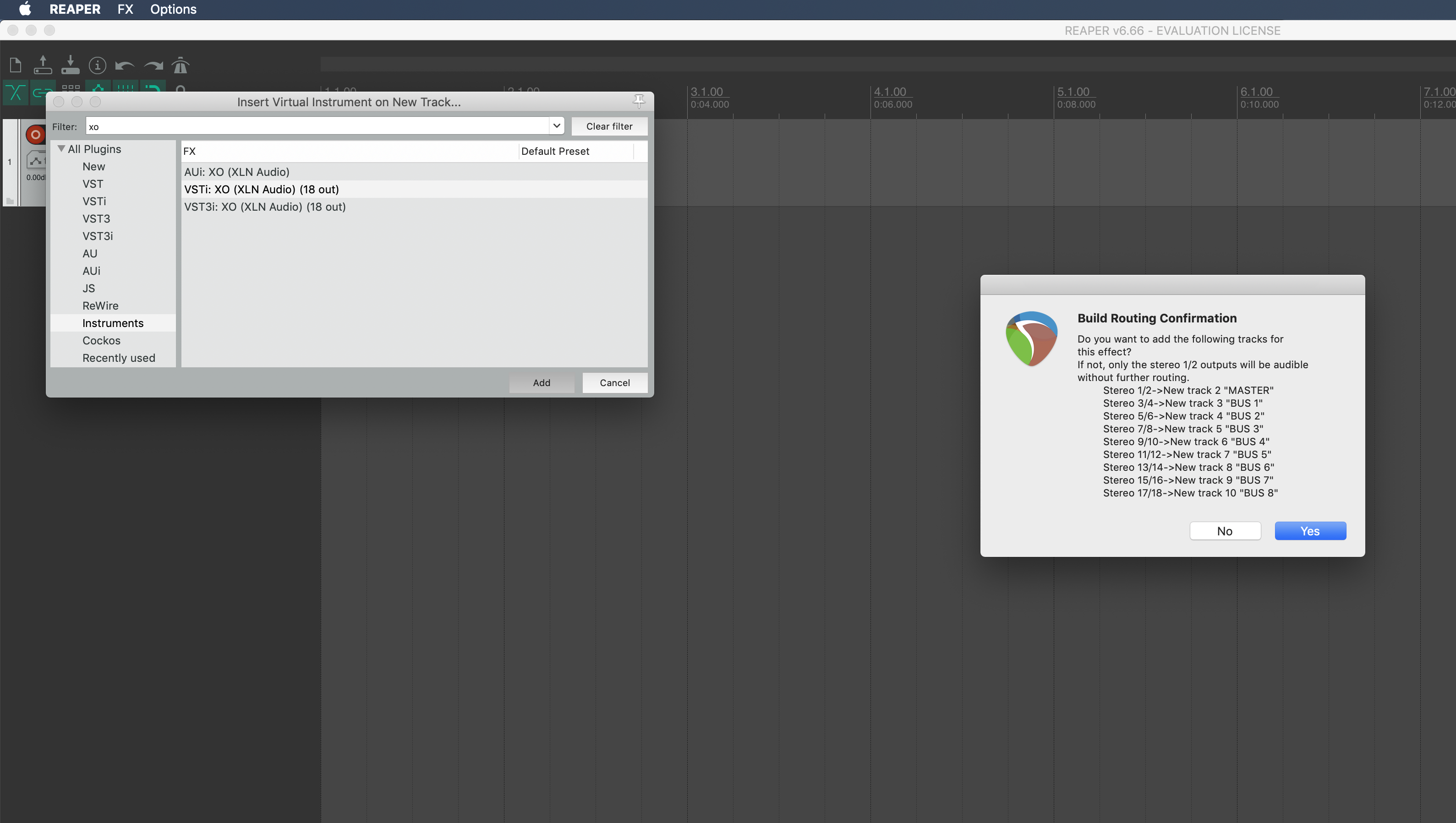Viewport: 1456px width, 823px height.
Task: Toggle the metronome icon
Action: pyautogui.click(x=181, y=65)
